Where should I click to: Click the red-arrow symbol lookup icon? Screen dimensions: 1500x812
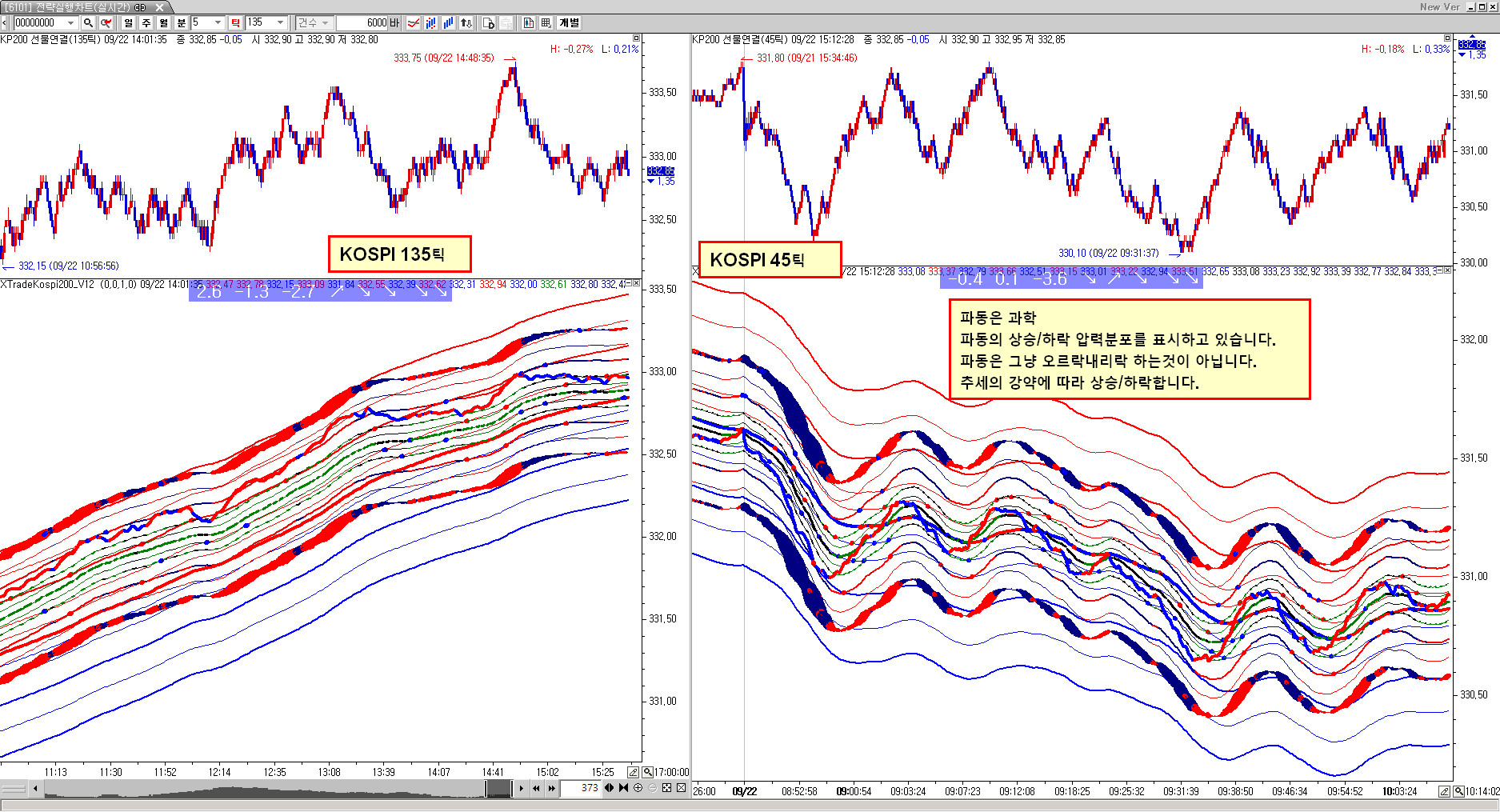point(106,23)
